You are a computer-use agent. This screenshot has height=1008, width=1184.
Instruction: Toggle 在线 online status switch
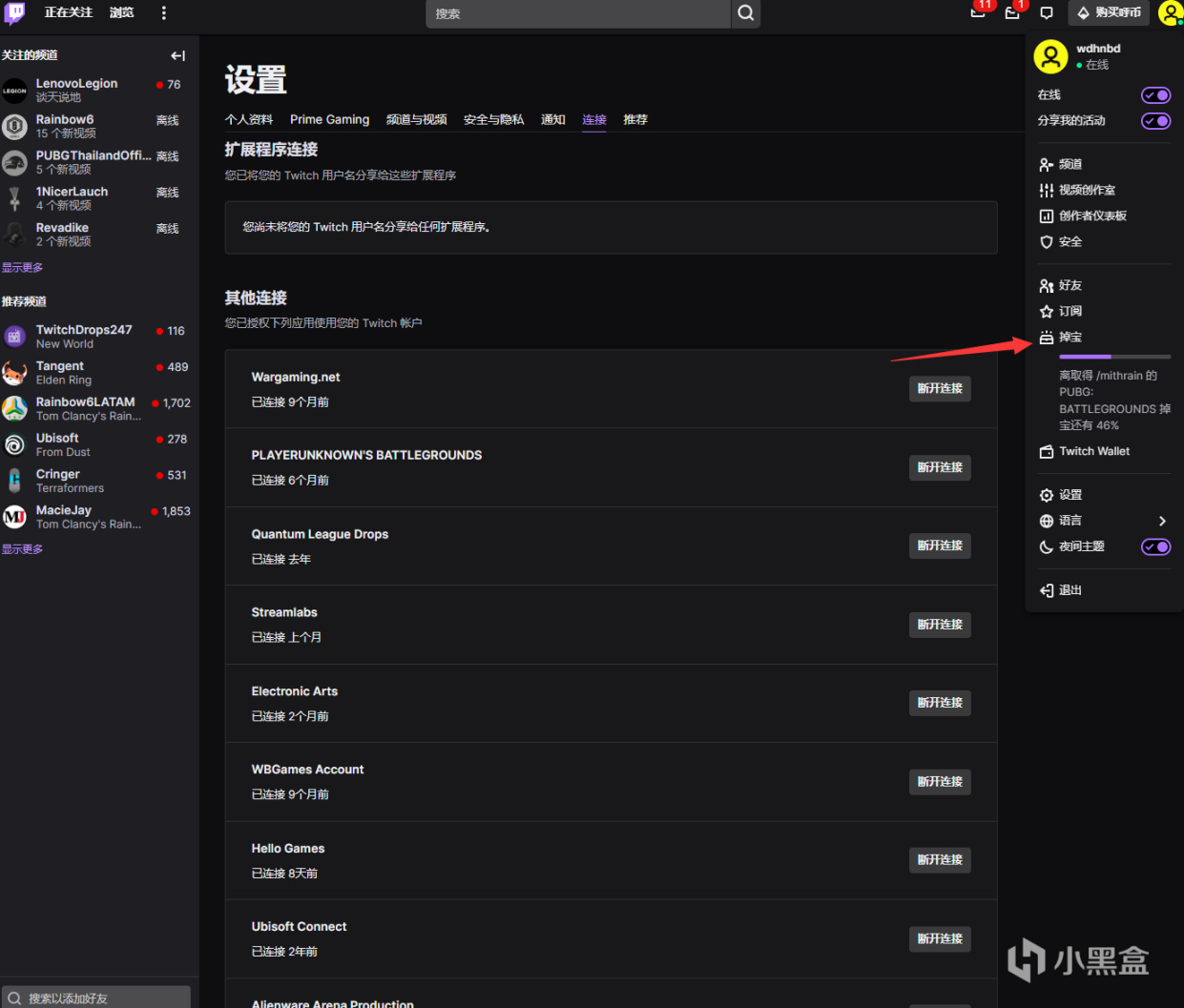[x=1156, y=95]
